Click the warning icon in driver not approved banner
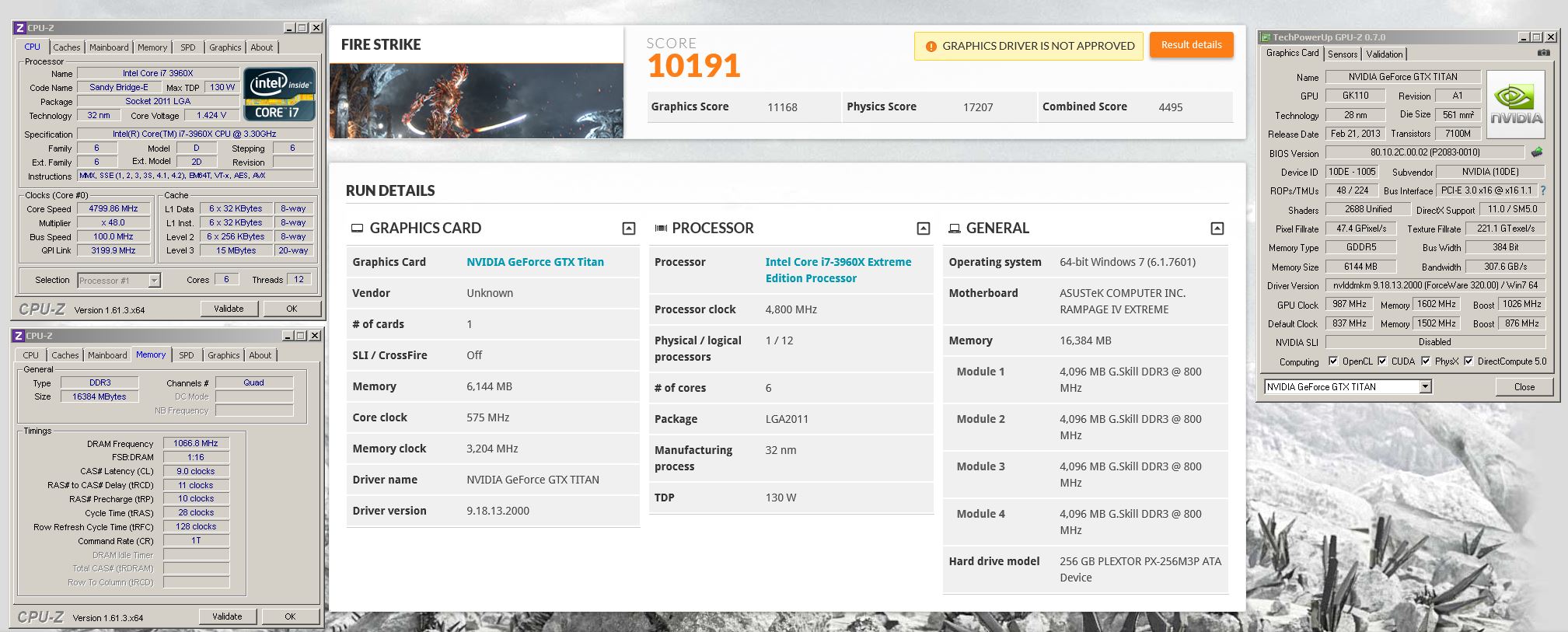The height and width of the screenshot is (632, 1568). (931, 47)
